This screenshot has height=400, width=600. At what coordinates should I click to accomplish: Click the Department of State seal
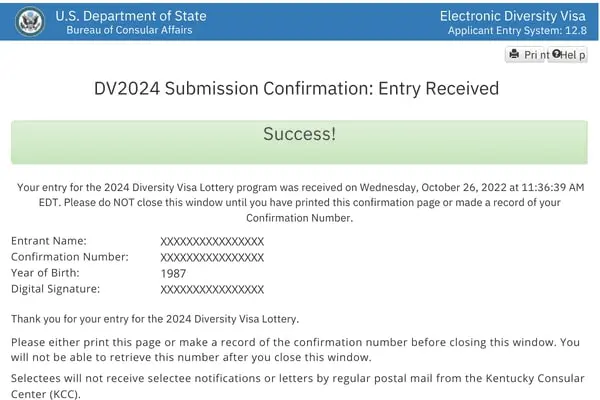28,21
